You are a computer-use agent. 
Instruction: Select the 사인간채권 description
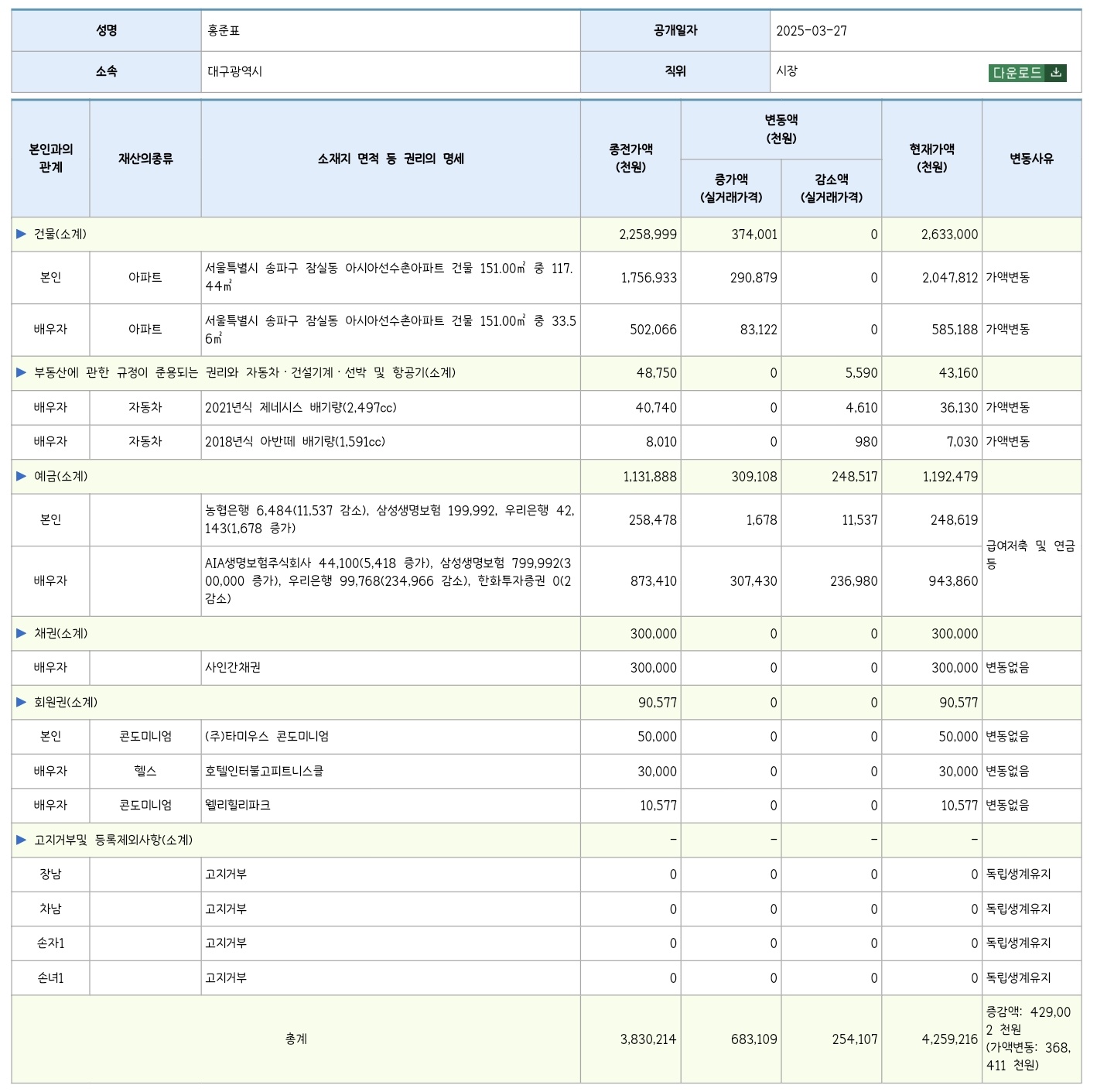click(233, 667)
